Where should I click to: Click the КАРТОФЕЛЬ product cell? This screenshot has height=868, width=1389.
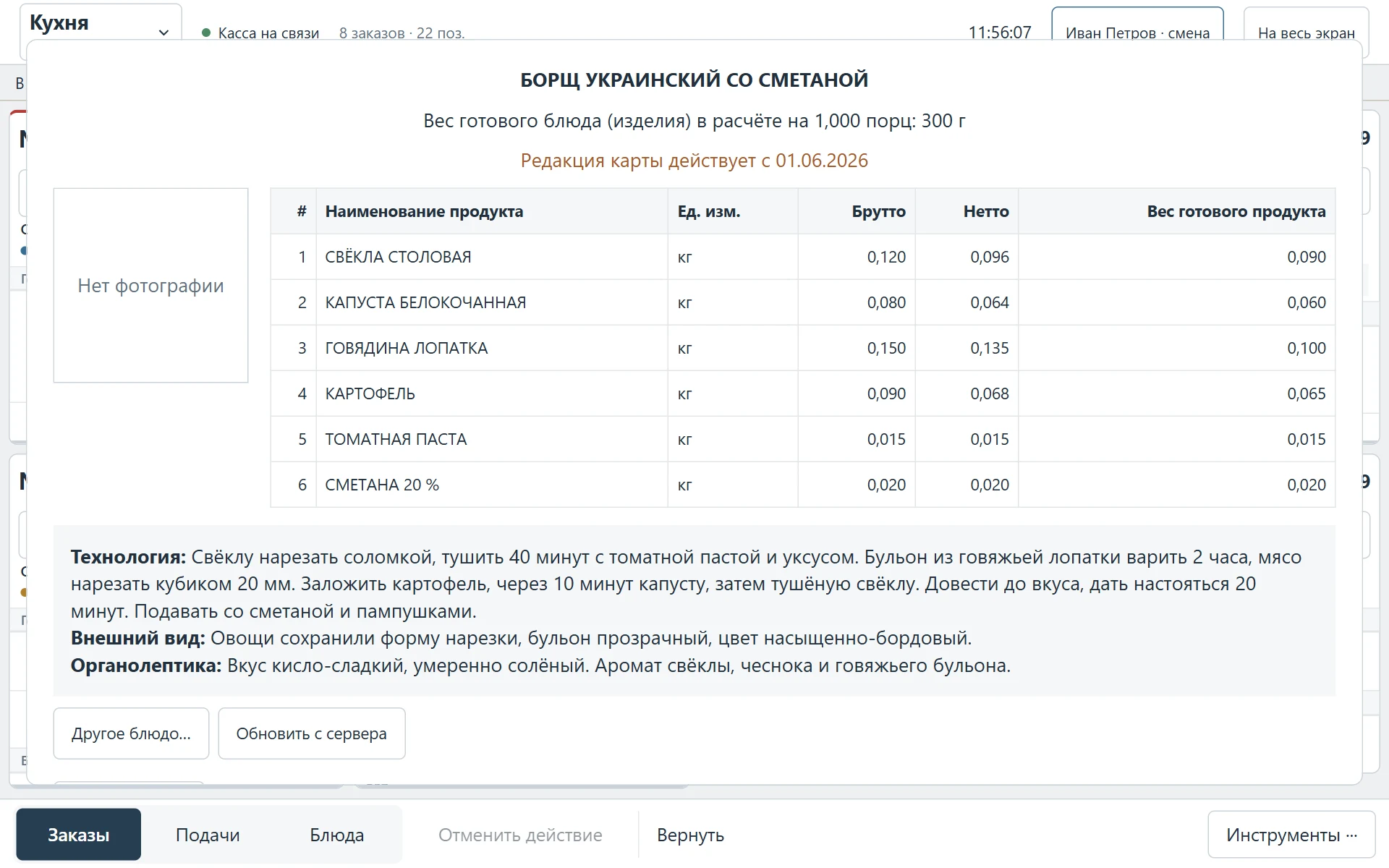(x=491, y=393)
